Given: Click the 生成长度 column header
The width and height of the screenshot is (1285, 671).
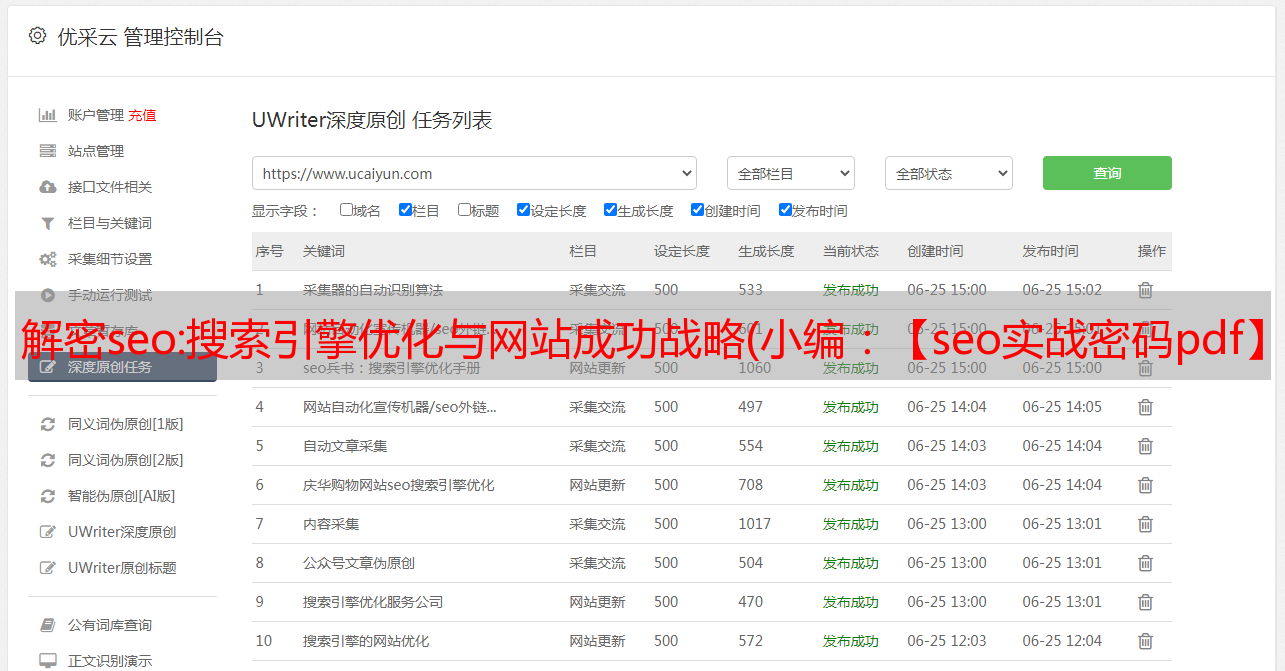Looking at the screenshot, I should coord(766,251).
